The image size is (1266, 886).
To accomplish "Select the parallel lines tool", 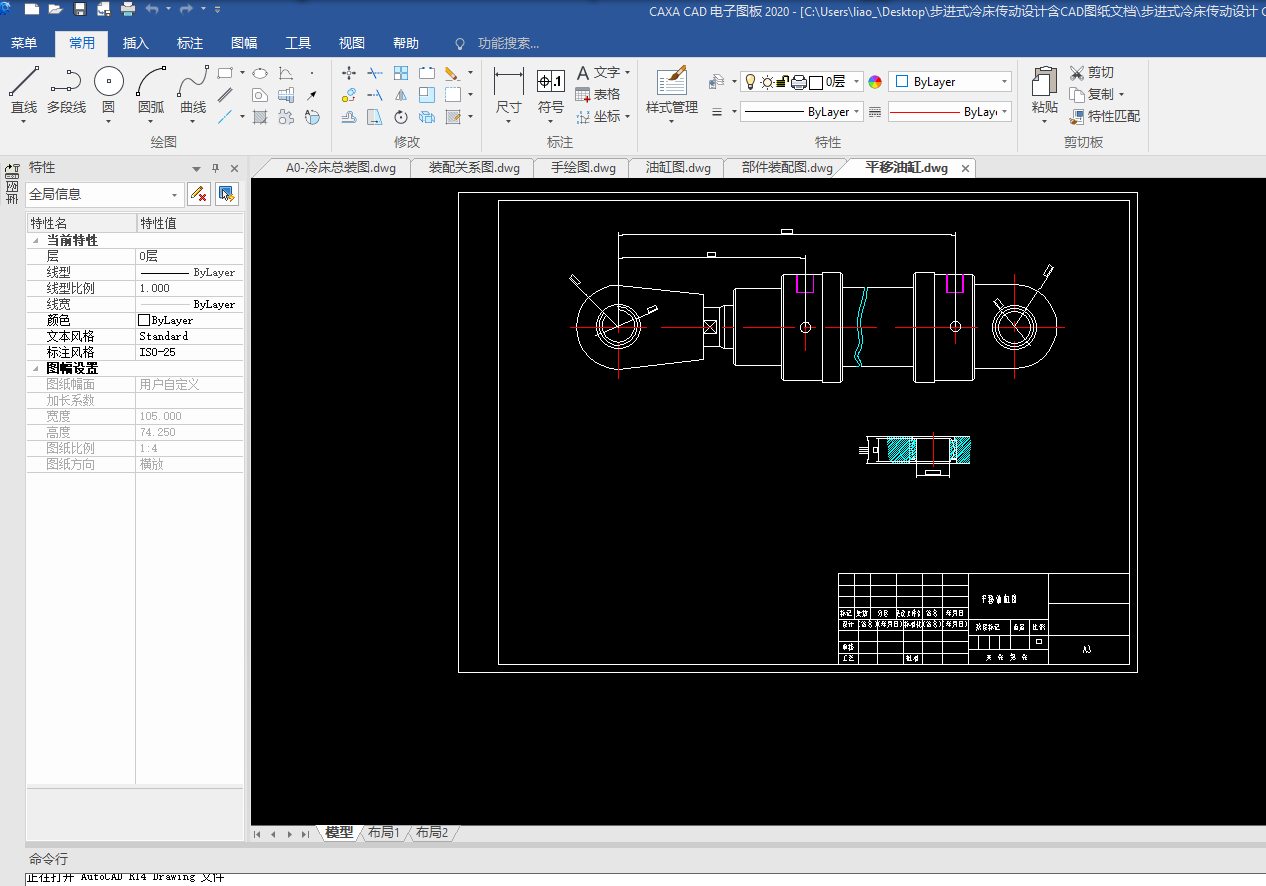I will [225, 95].
